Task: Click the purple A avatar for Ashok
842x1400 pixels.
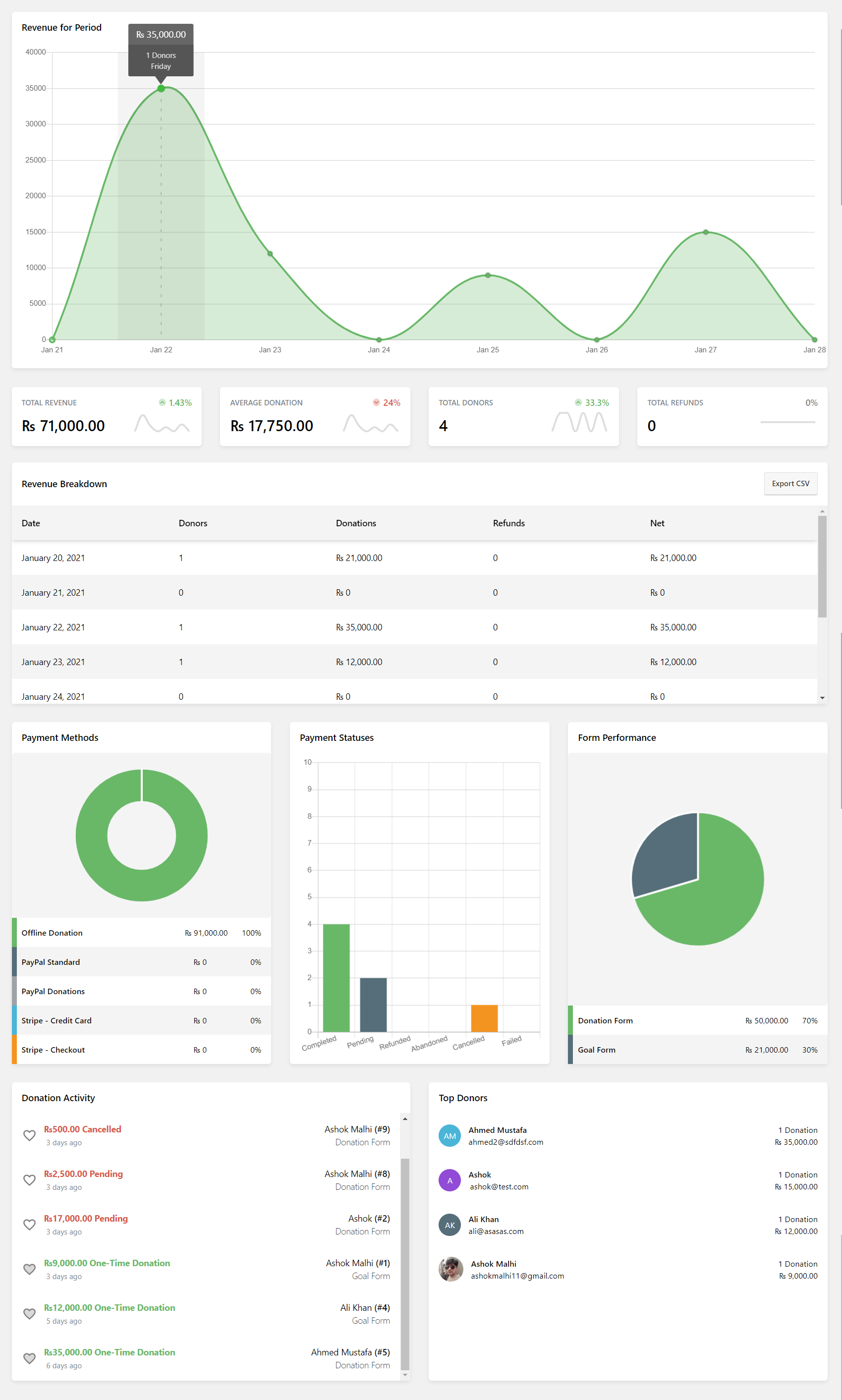Action: [x=449, y=1180]
